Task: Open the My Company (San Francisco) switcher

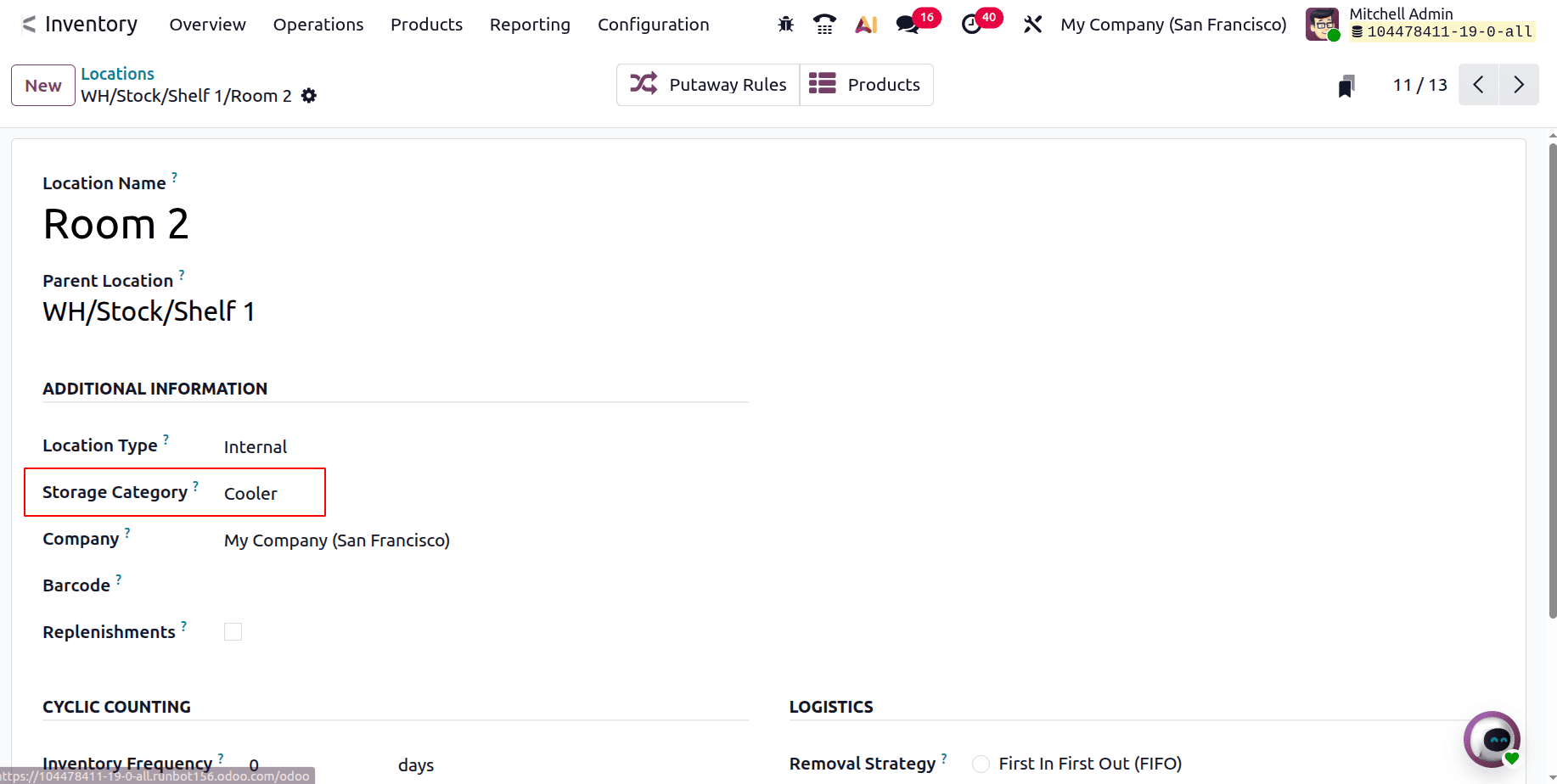Action: click(1172, 25)
